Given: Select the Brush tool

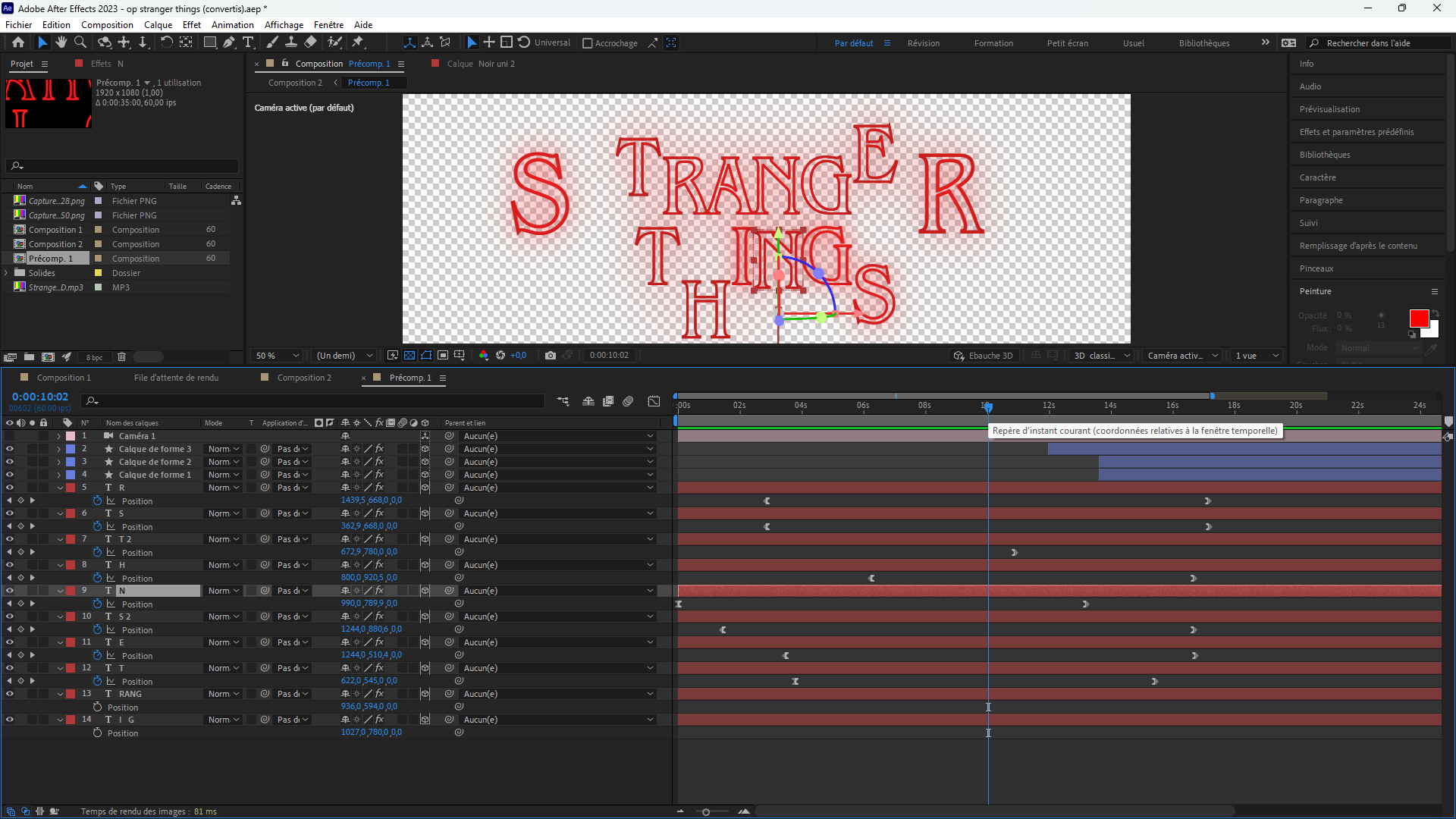Looking at the screenshot, I should pos(272,42).
